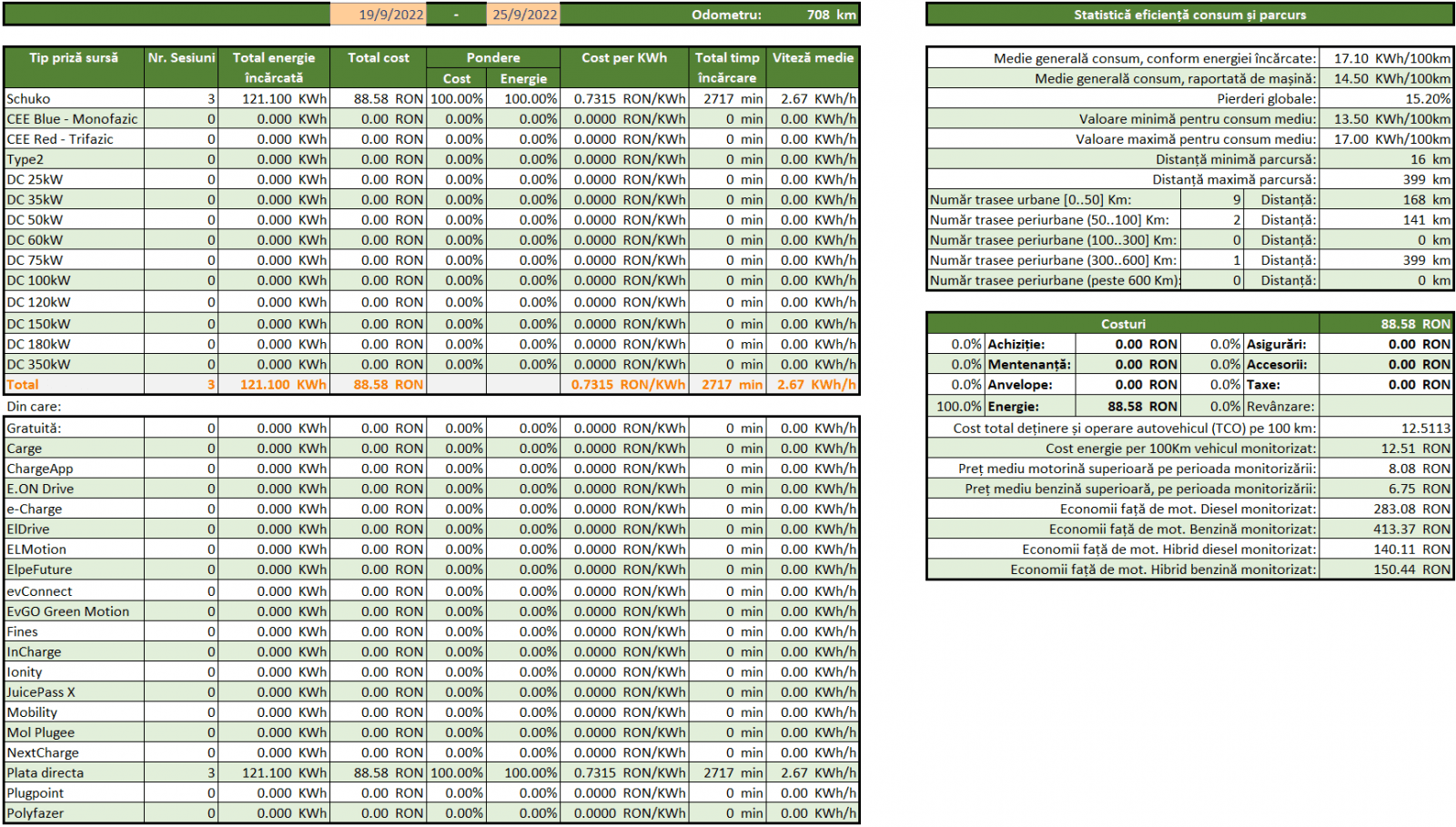
Task: Select the 'Plata directa' provider cell
Action: (74, 772)
